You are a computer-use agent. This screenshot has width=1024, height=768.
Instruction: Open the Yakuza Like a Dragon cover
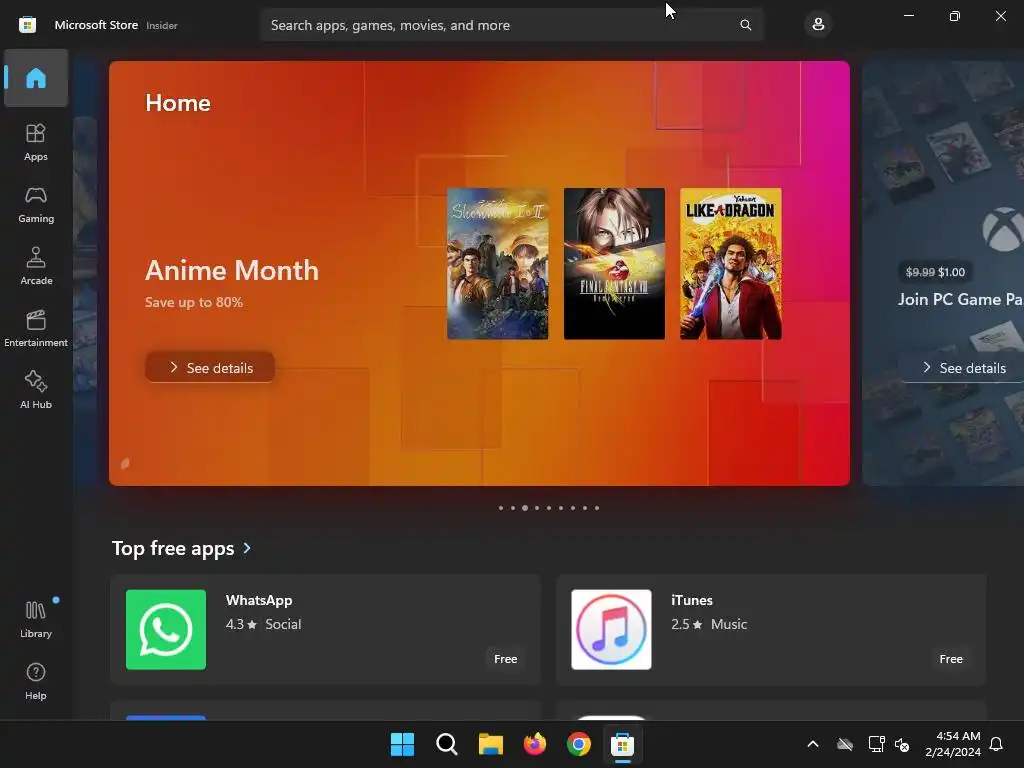tap(731, 264)
